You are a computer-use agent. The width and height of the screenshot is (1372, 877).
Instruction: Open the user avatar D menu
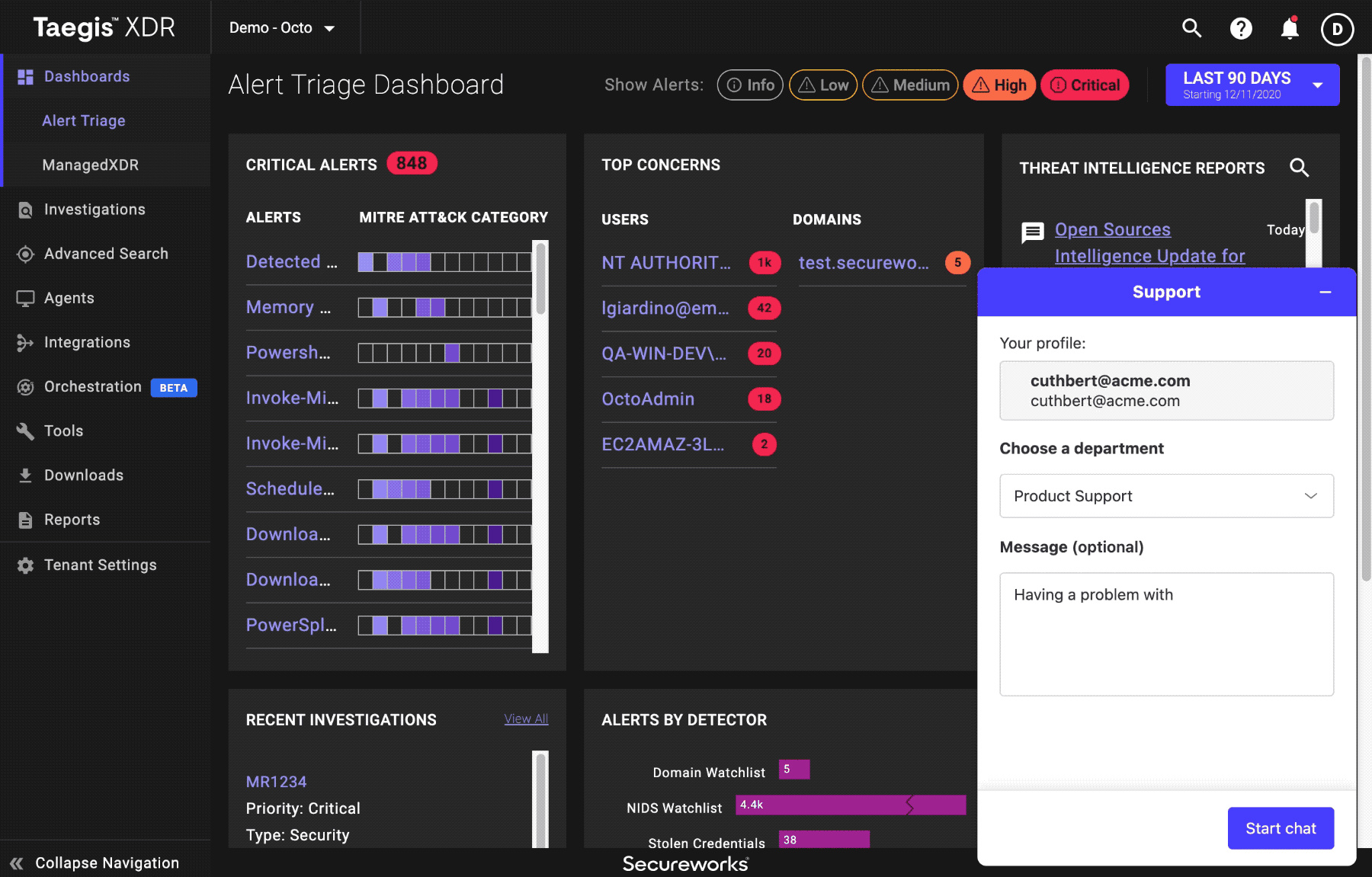click(x=1337, y=29)
